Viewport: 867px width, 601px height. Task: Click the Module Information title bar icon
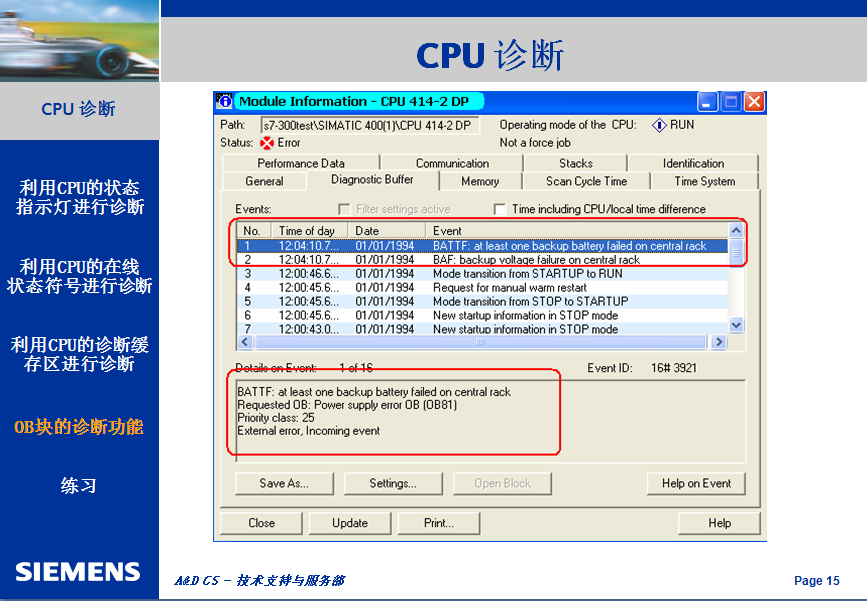(224, 101)
